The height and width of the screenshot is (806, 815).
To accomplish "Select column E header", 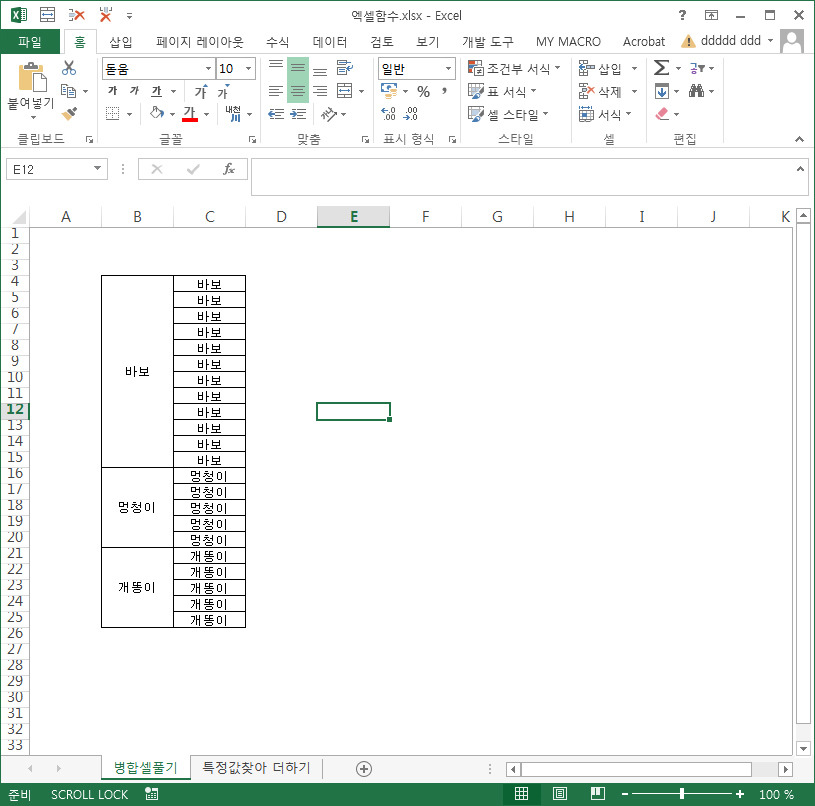I will click(353, 217).
